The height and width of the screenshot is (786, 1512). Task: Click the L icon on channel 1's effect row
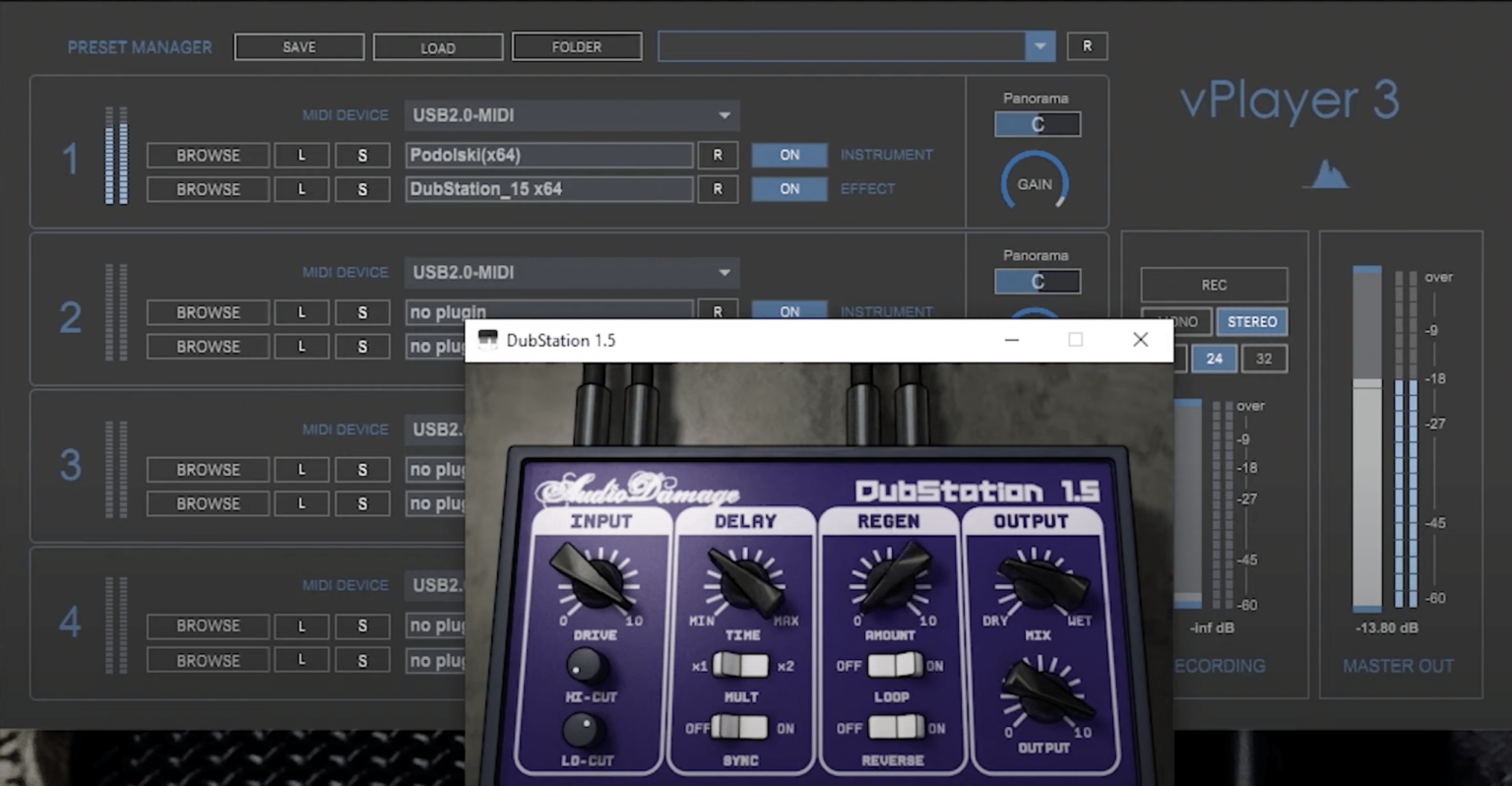(301, 188)
